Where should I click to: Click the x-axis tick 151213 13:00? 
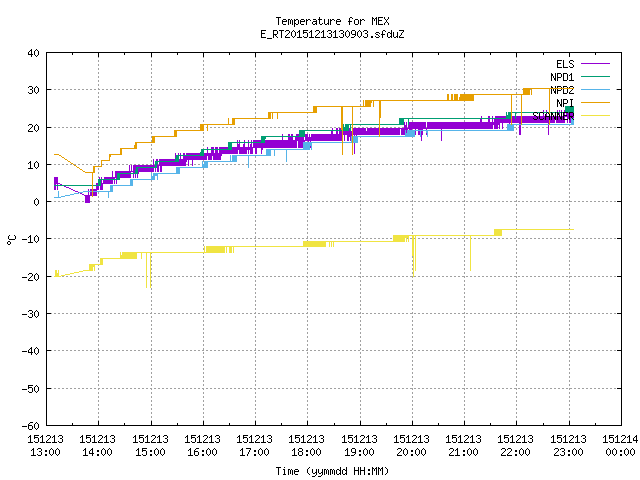(46, 446)
